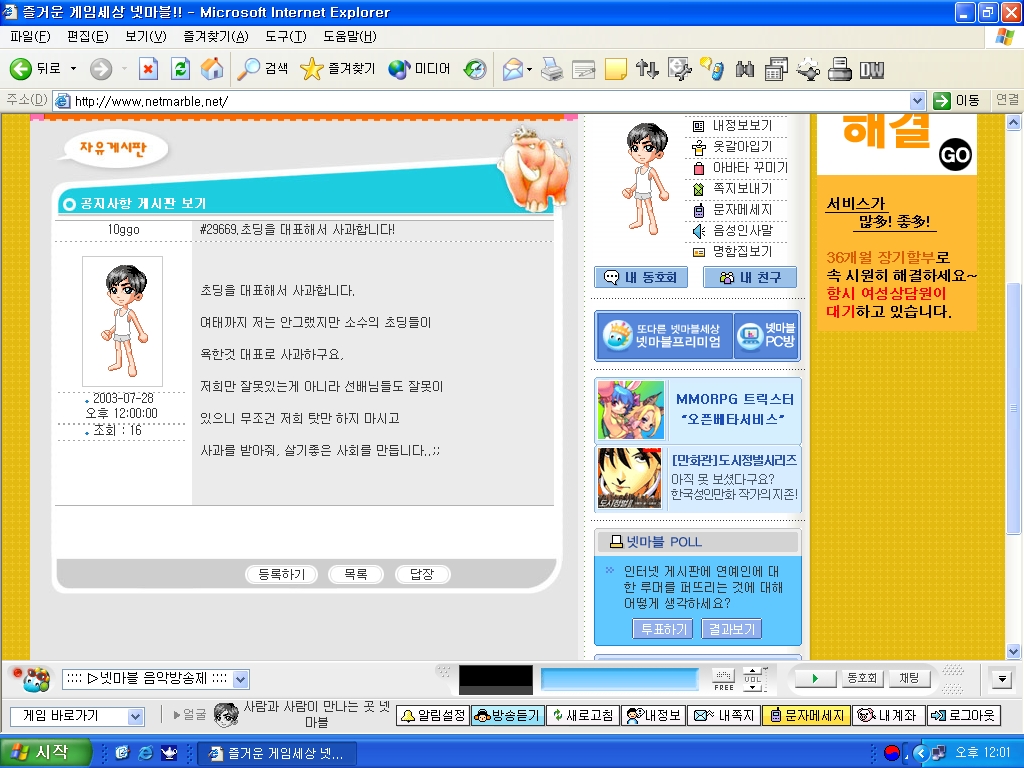Expand the address bar URL dropdown
This screenshot has height=768, width=1024.
click(917, 100)
